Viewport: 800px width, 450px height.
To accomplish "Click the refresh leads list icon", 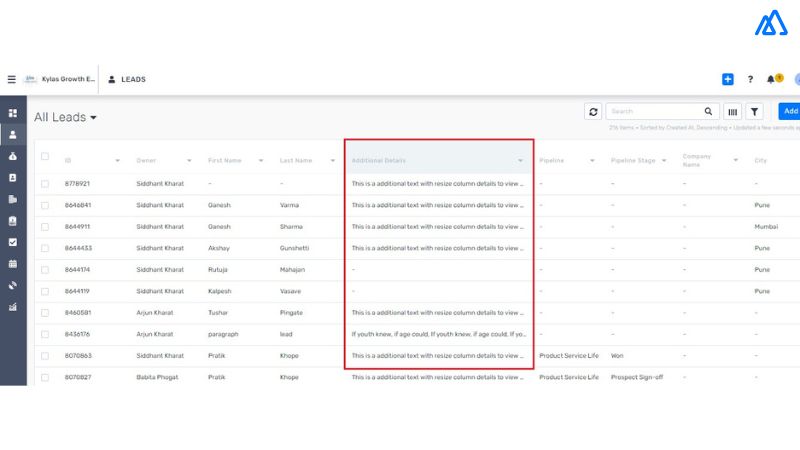I will pos(593,112).
